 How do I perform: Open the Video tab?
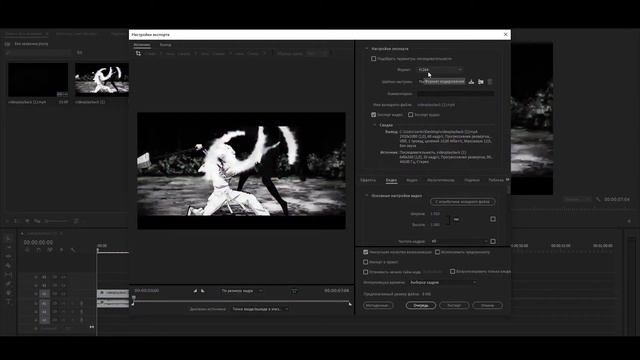click(391, 180)
